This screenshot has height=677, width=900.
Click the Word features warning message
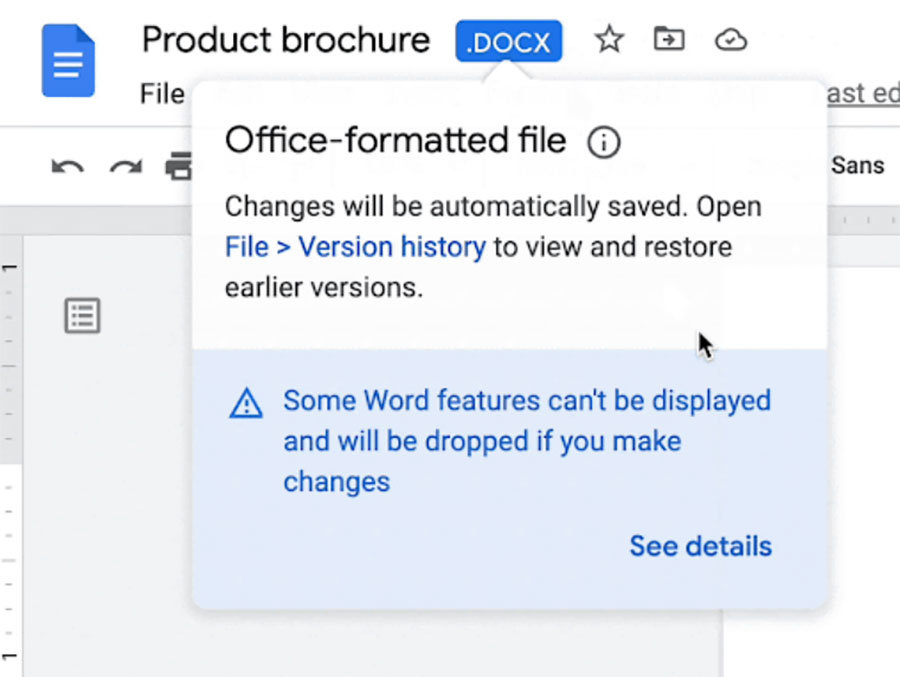pos(526,441)
